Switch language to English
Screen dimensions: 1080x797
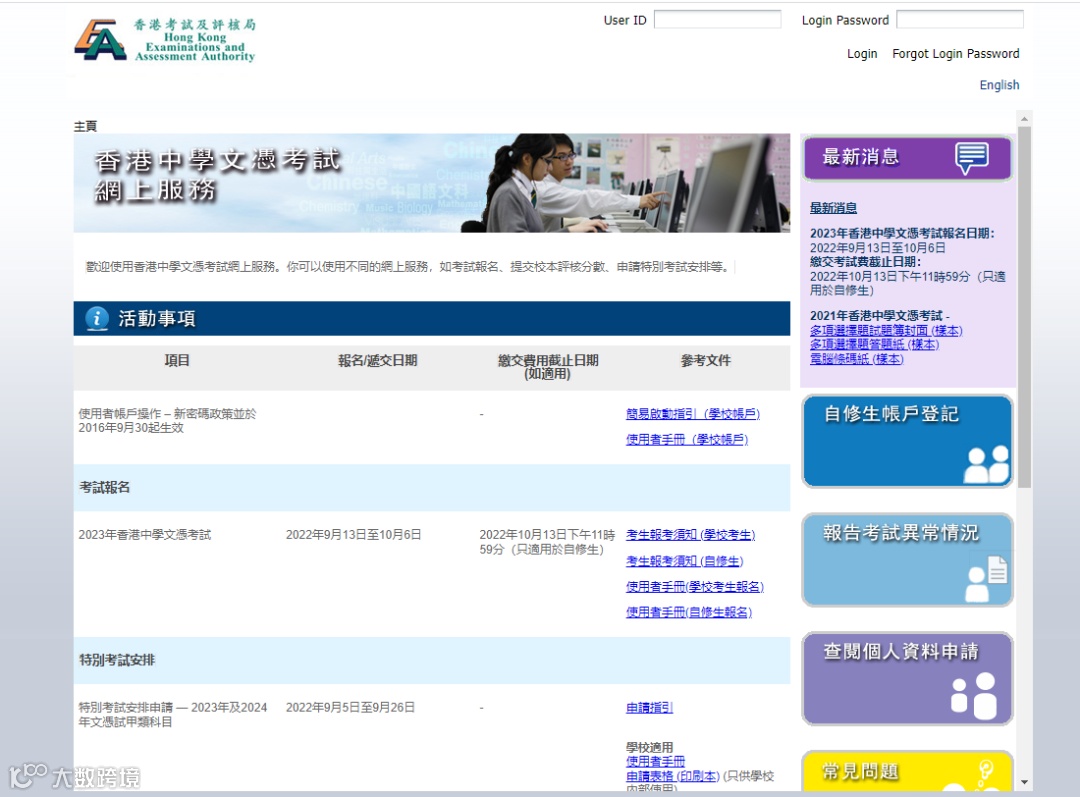[x=999, y=85]
